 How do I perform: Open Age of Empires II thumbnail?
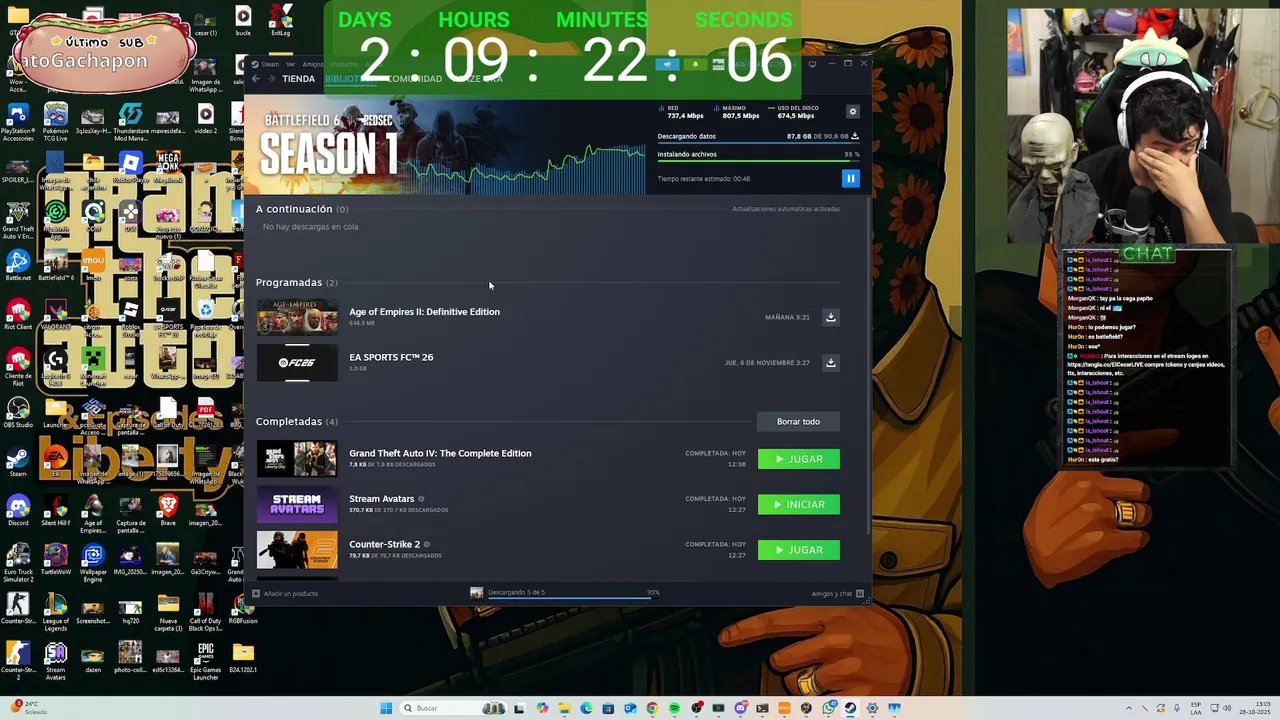coord(297,317)
